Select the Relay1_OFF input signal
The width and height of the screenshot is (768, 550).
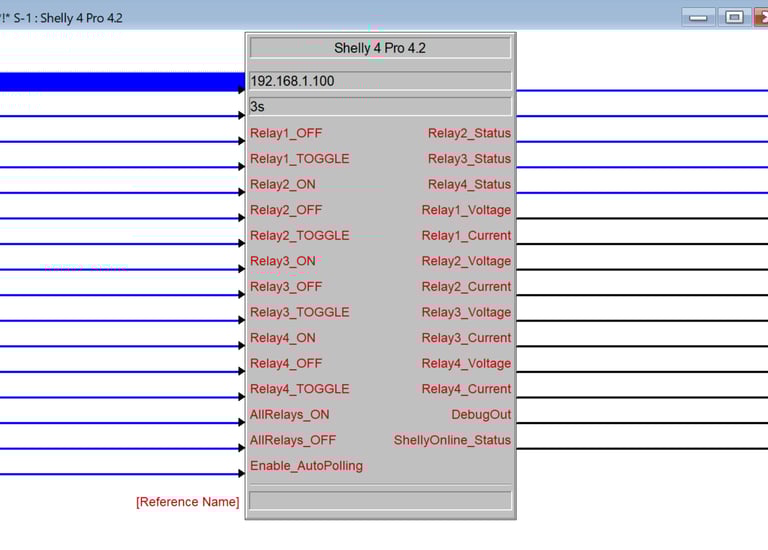[286, 133]
